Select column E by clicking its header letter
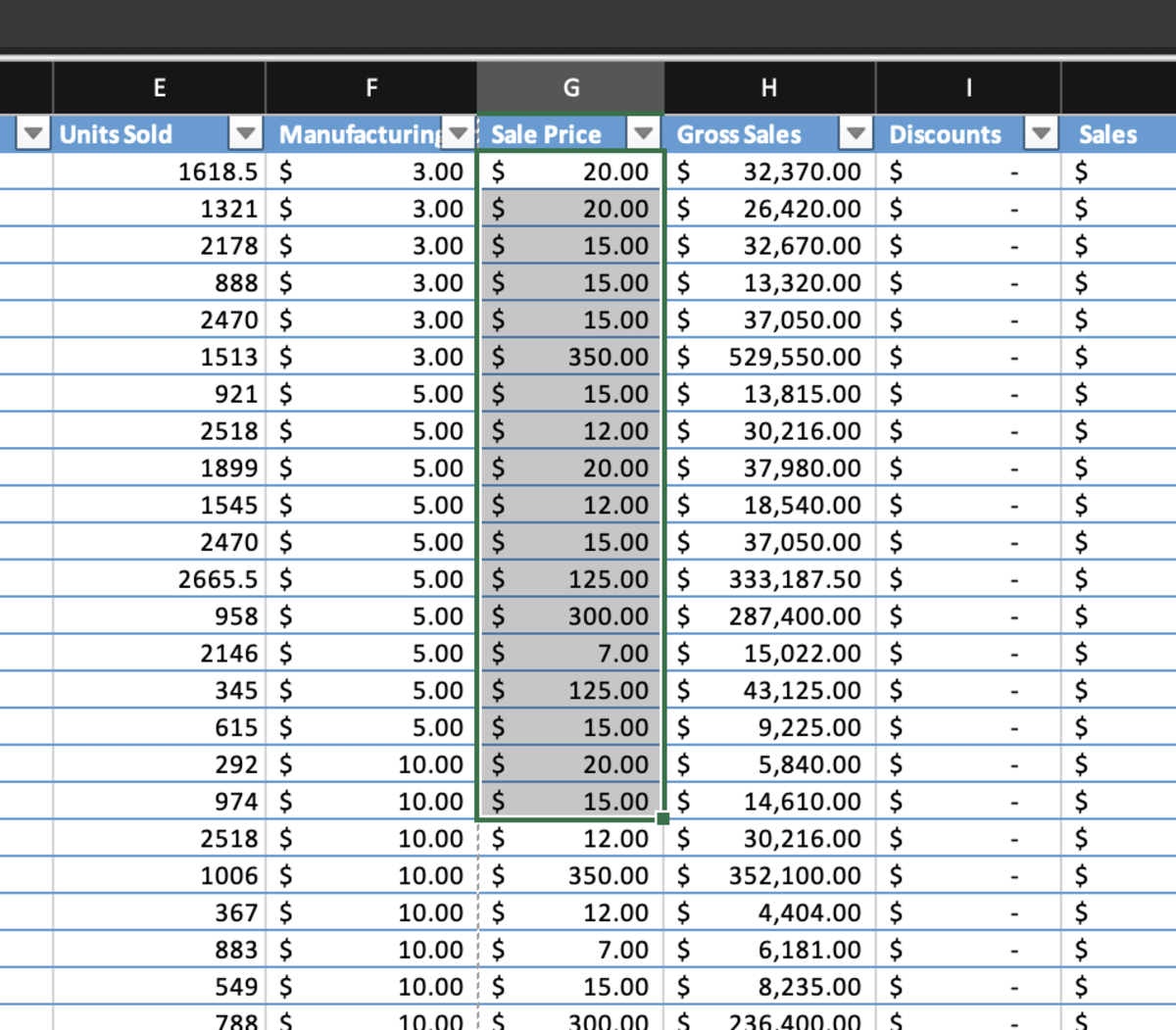 159,87
